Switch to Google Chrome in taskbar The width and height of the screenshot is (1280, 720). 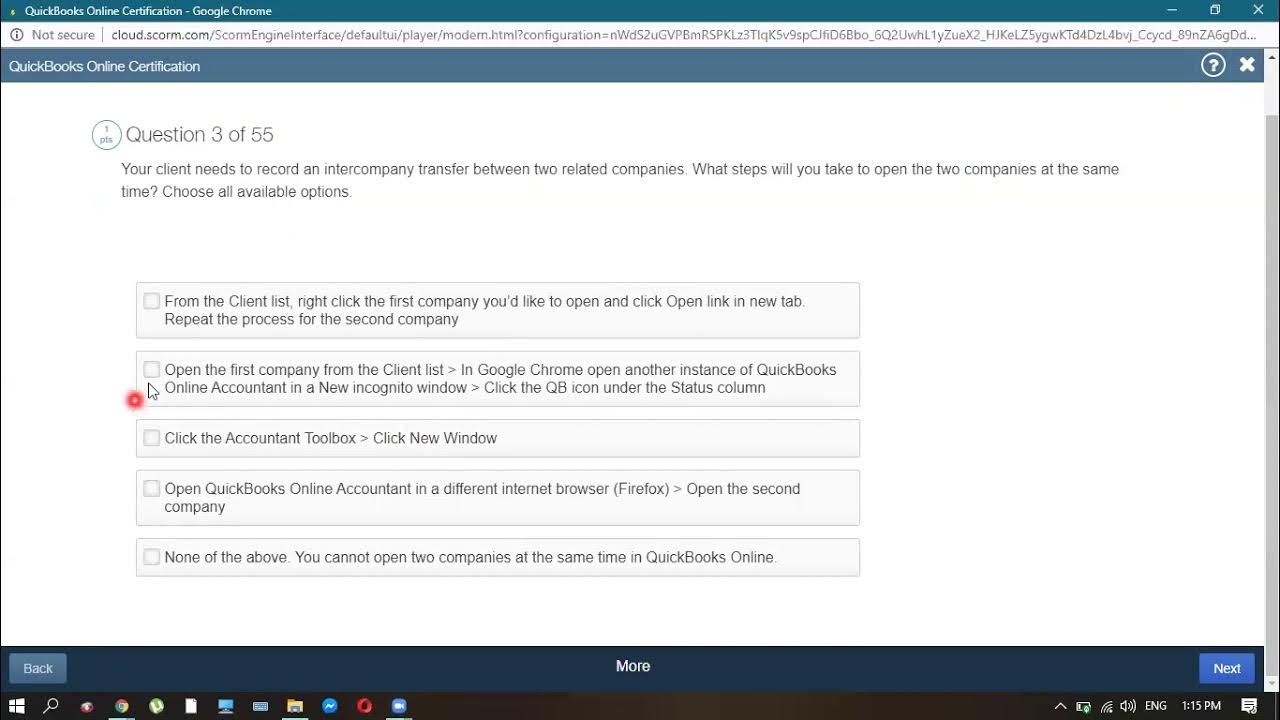coord(121,706)
